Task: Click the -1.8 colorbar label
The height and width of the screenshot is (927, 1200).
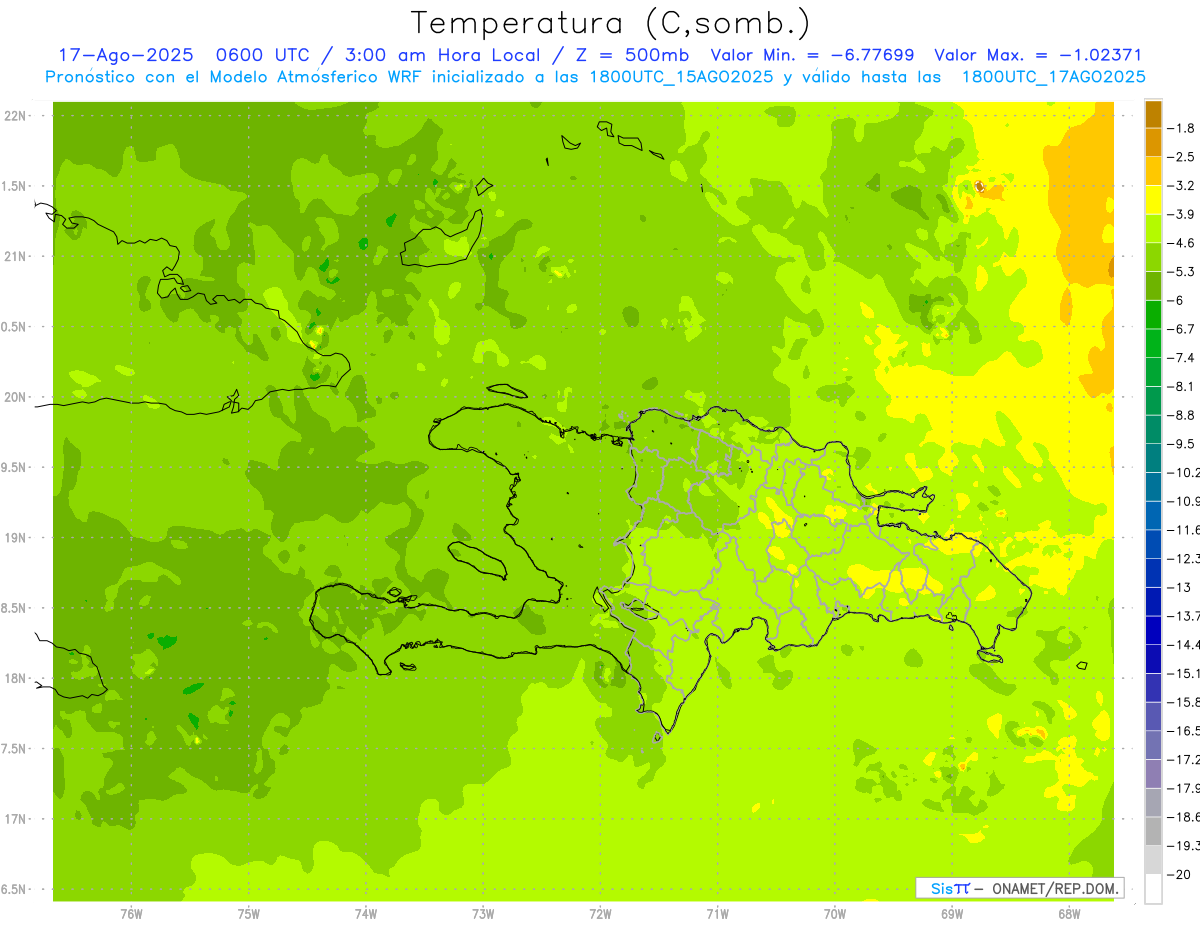Action: pos(1182,128)
